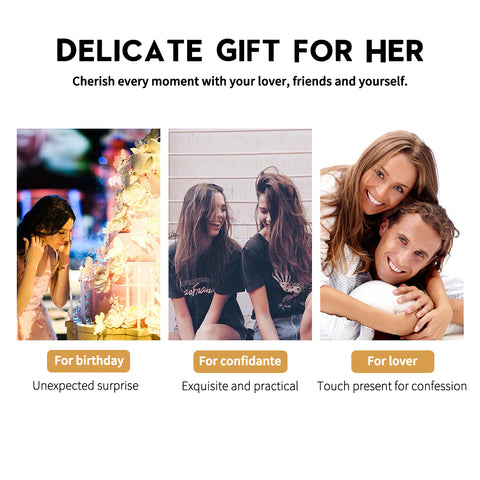The height and width of the screenshot is (480, 480).
Task: Select the two laughing friends photo
Action: tap(240, 234)
